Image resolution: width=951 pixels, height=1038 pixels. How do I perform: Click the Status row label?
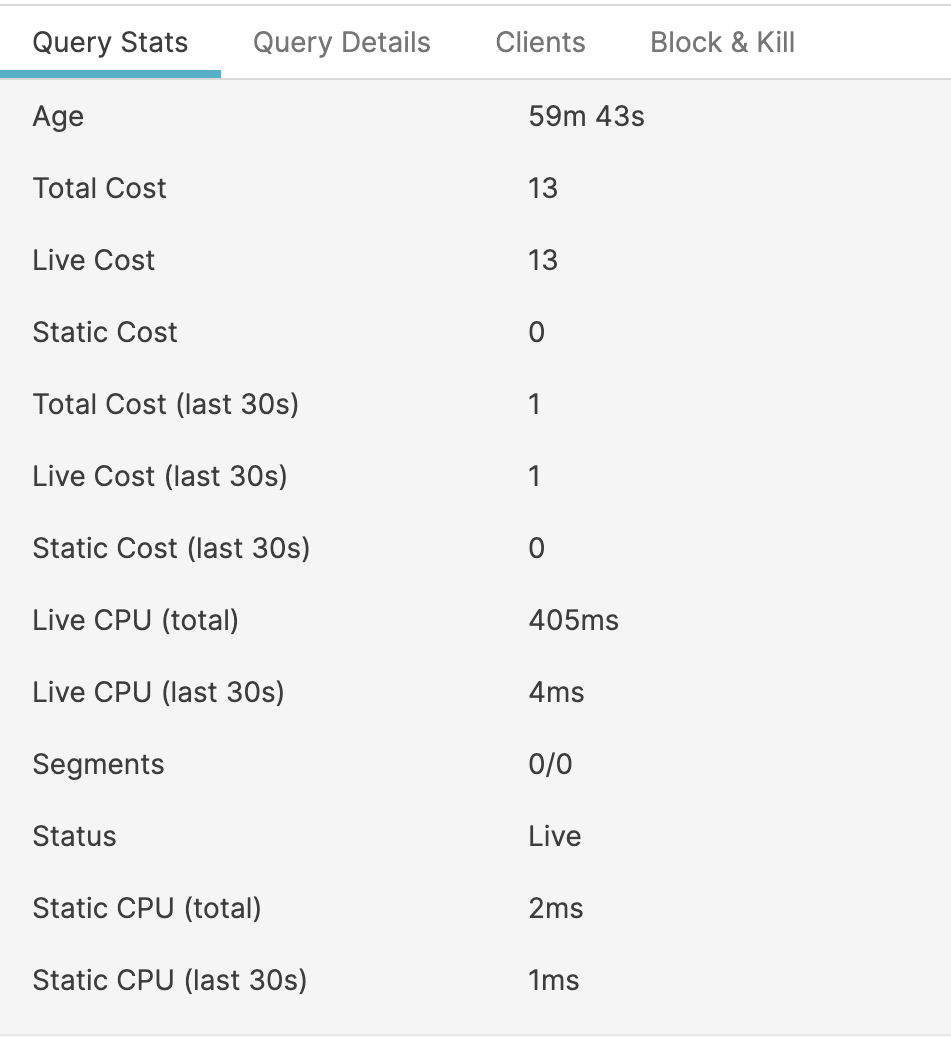point(73,836)
